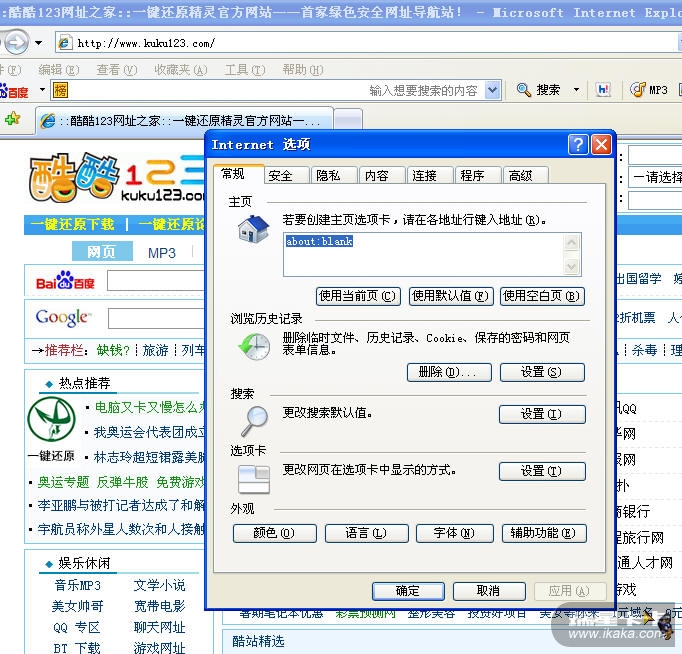Open the 搜索 options dropdown arrow
This screenshot has width=682, height=654.
point(576,90)
